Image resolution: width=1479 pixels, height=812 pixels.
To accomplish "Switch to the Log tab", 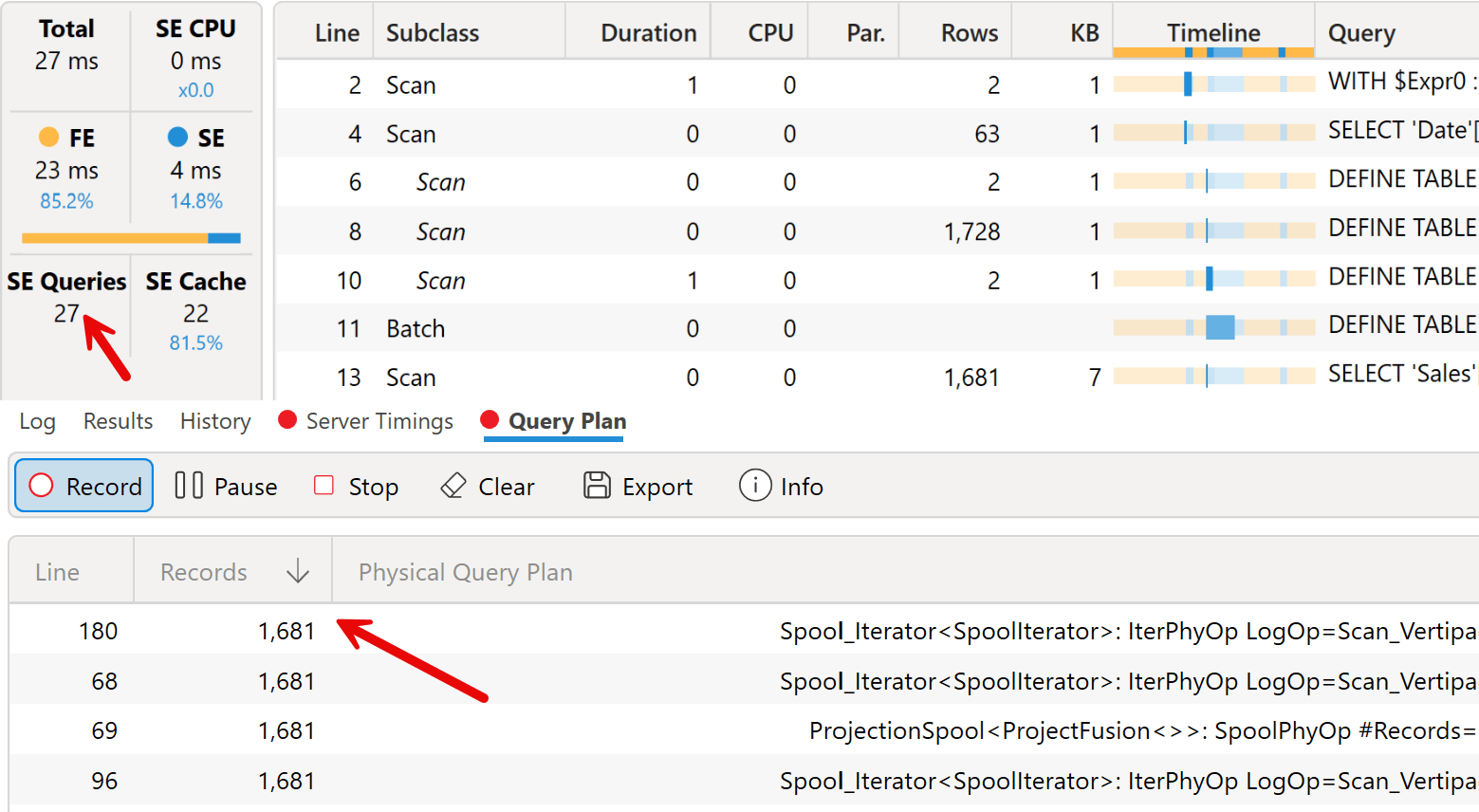I will pos(37,421).
